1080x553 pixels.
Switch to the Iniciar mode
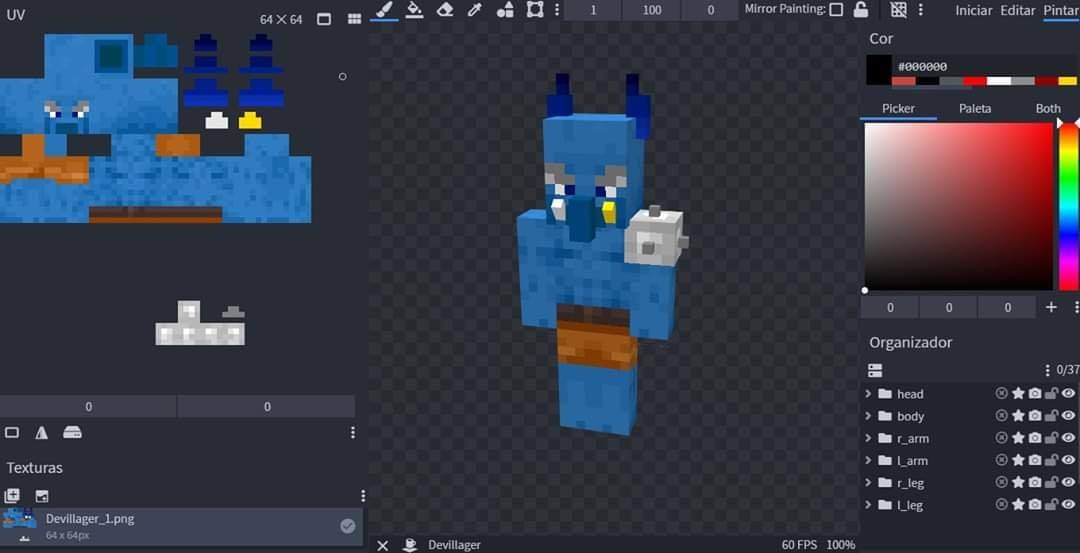(x=973, y=10)
